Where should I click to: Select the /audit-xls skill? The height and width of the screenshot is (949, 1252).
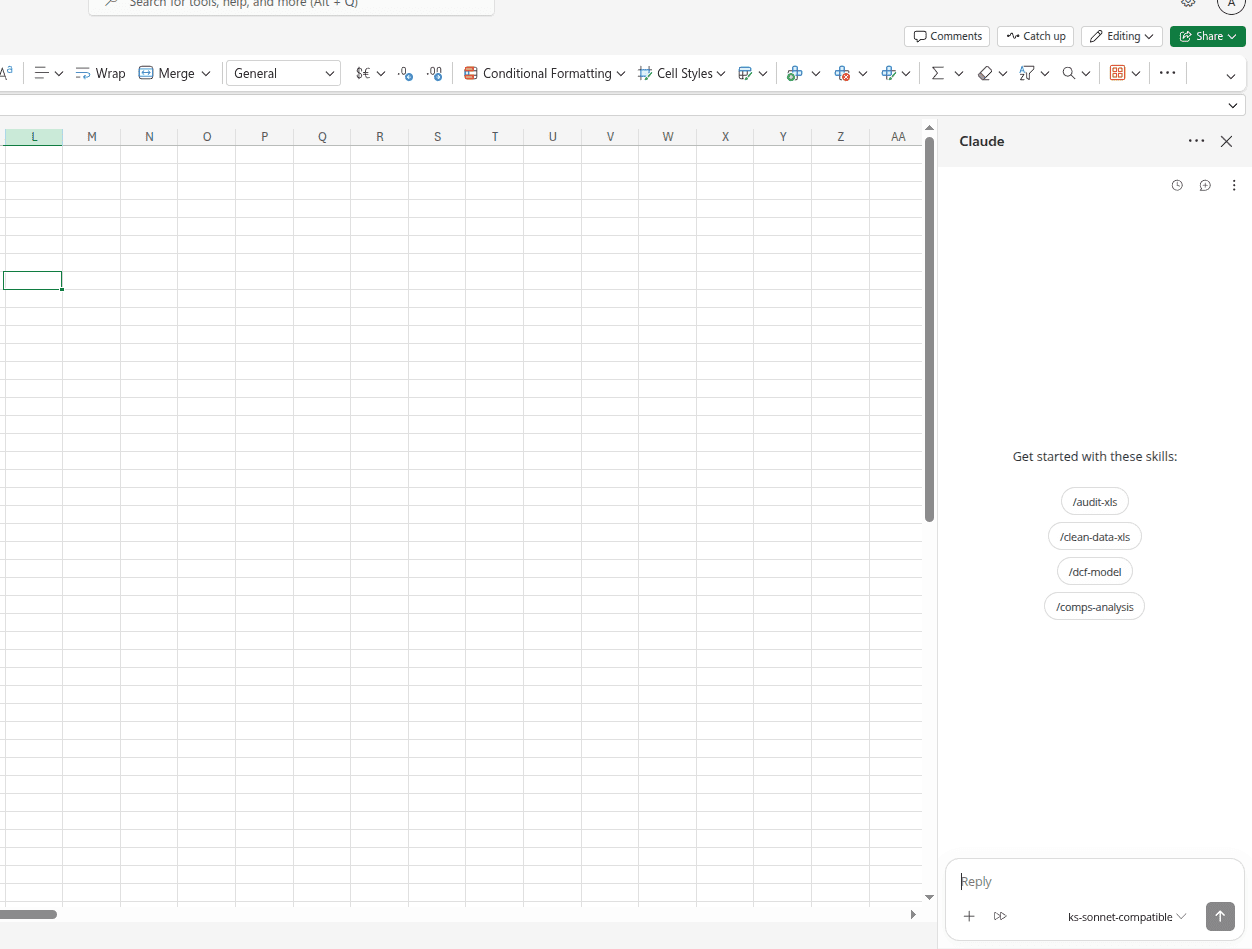[x=1095, y=502]
